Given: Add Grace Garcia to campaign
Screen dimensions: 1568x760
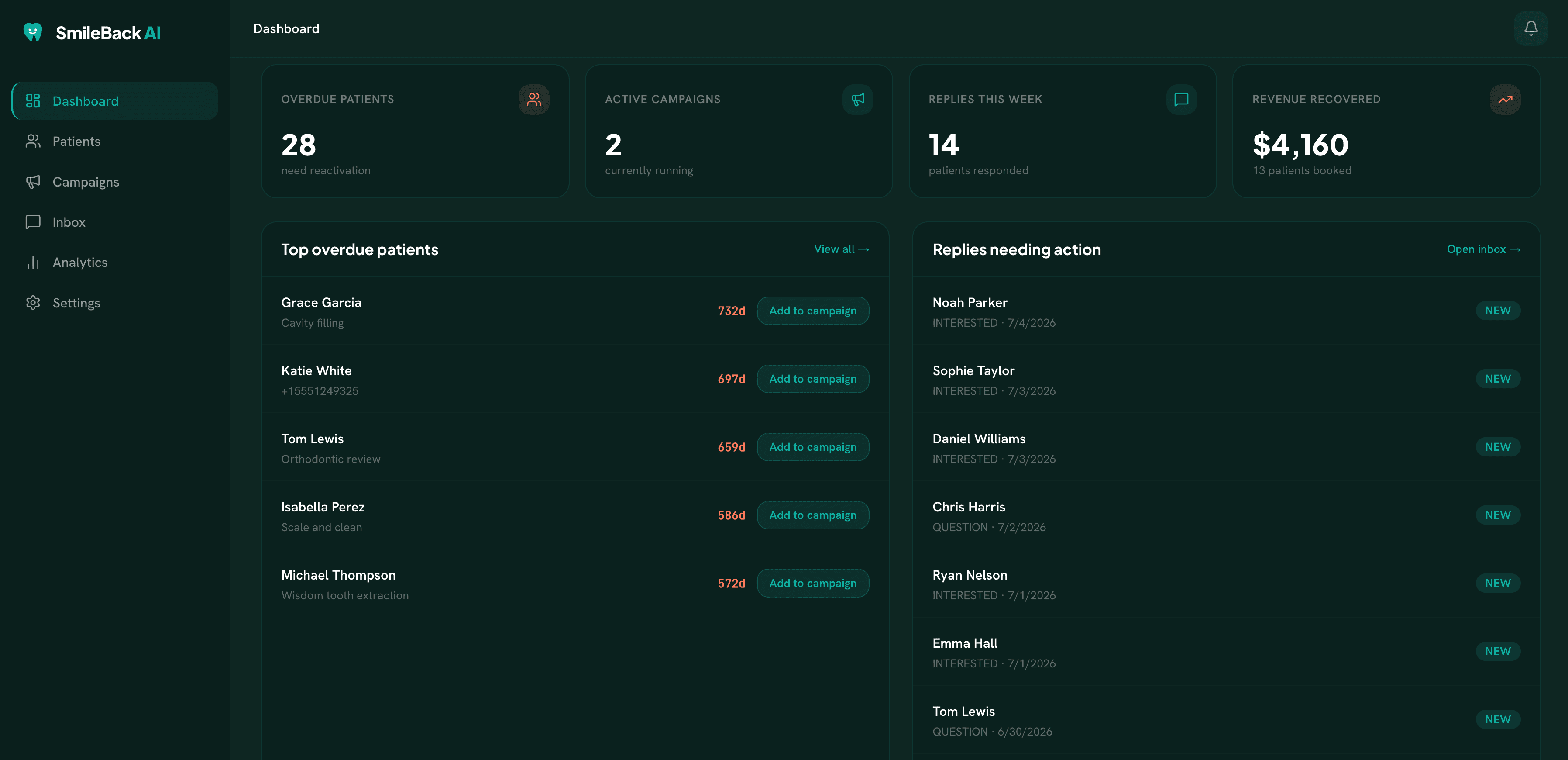Looking at the screenshot, I should pyautogui.click(x=813, y=311).
